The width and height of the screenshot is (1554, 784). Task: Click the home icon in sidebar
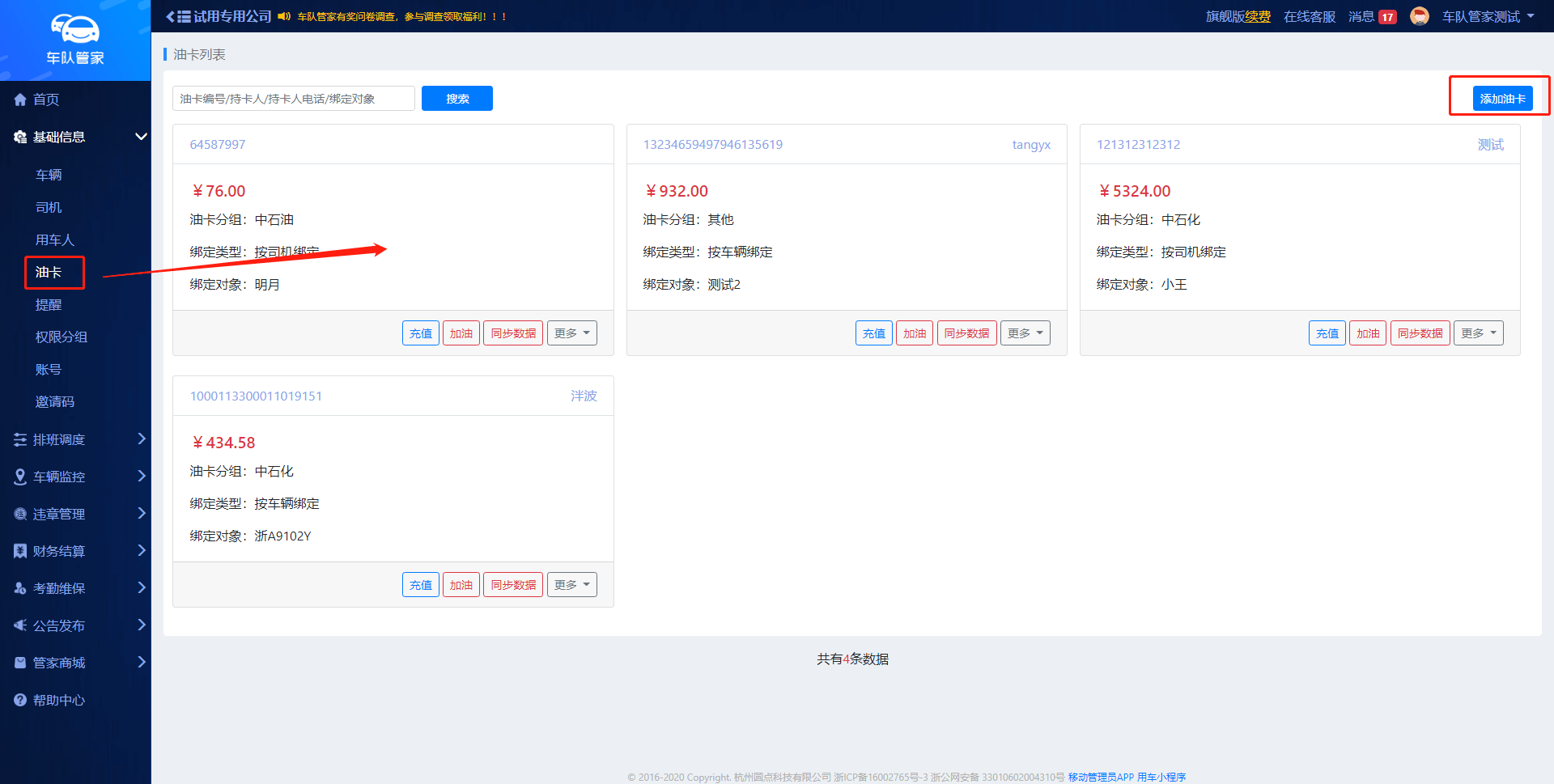tap(20, 100)
